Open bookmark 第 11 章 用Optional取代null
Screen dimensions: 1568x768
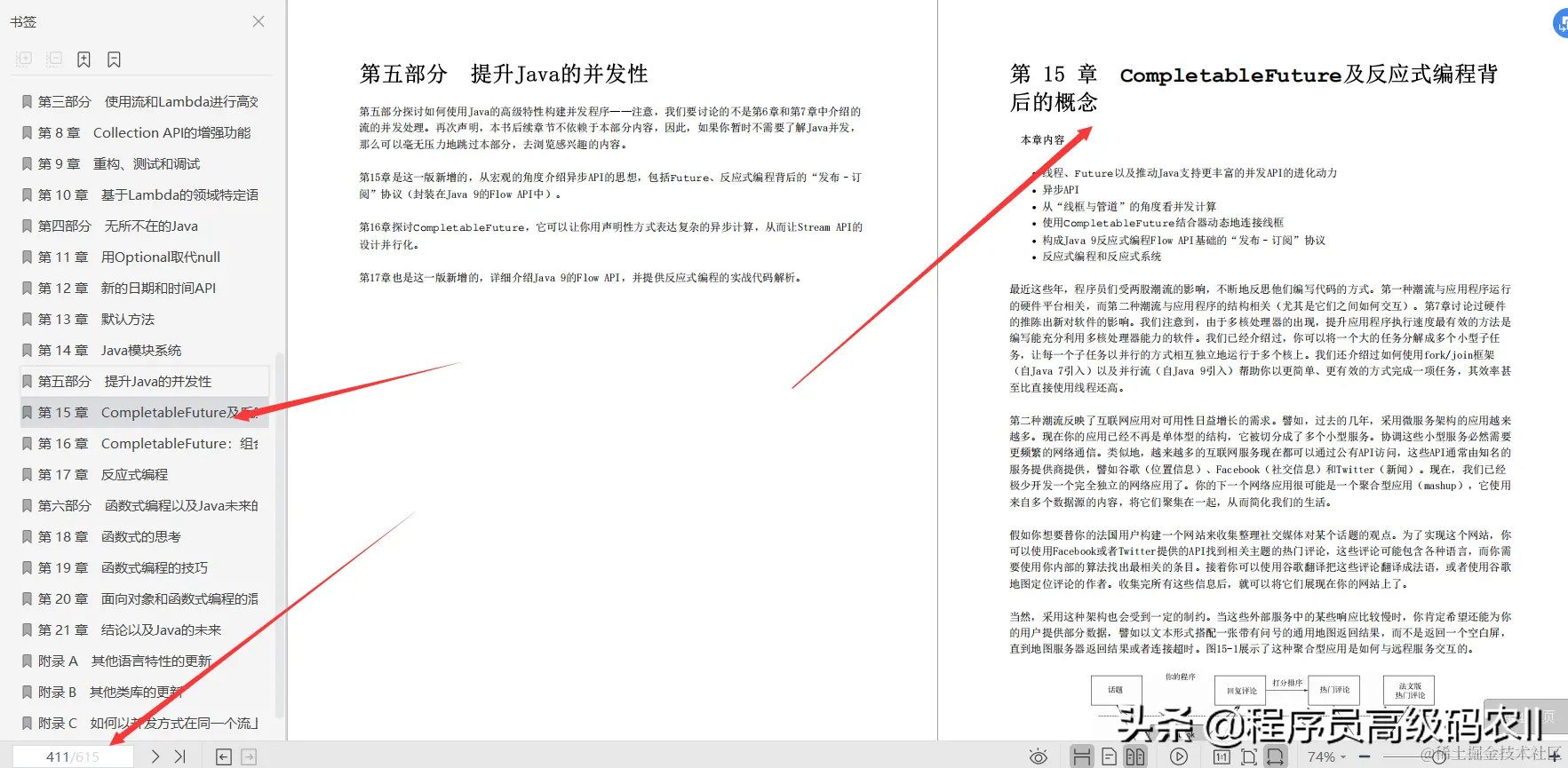coord(145,257)
